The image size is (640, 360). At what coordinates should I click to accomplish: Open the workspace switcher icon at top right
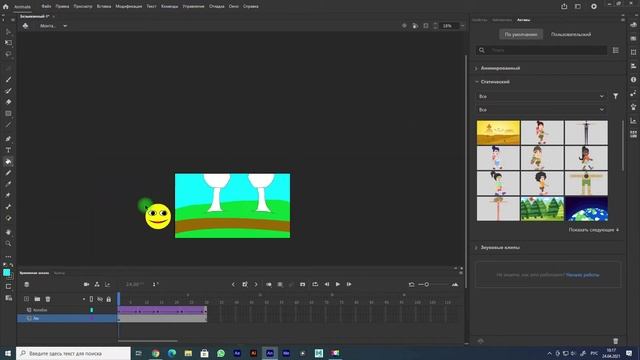point(578,7)
